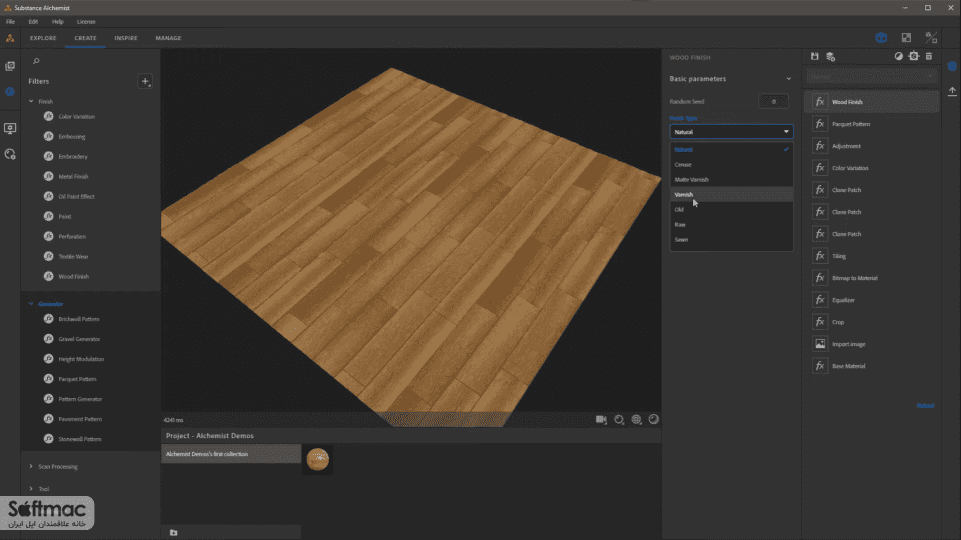
Task: Click the globe environment icon below the viewport
Action: click(x=636, y=419)
